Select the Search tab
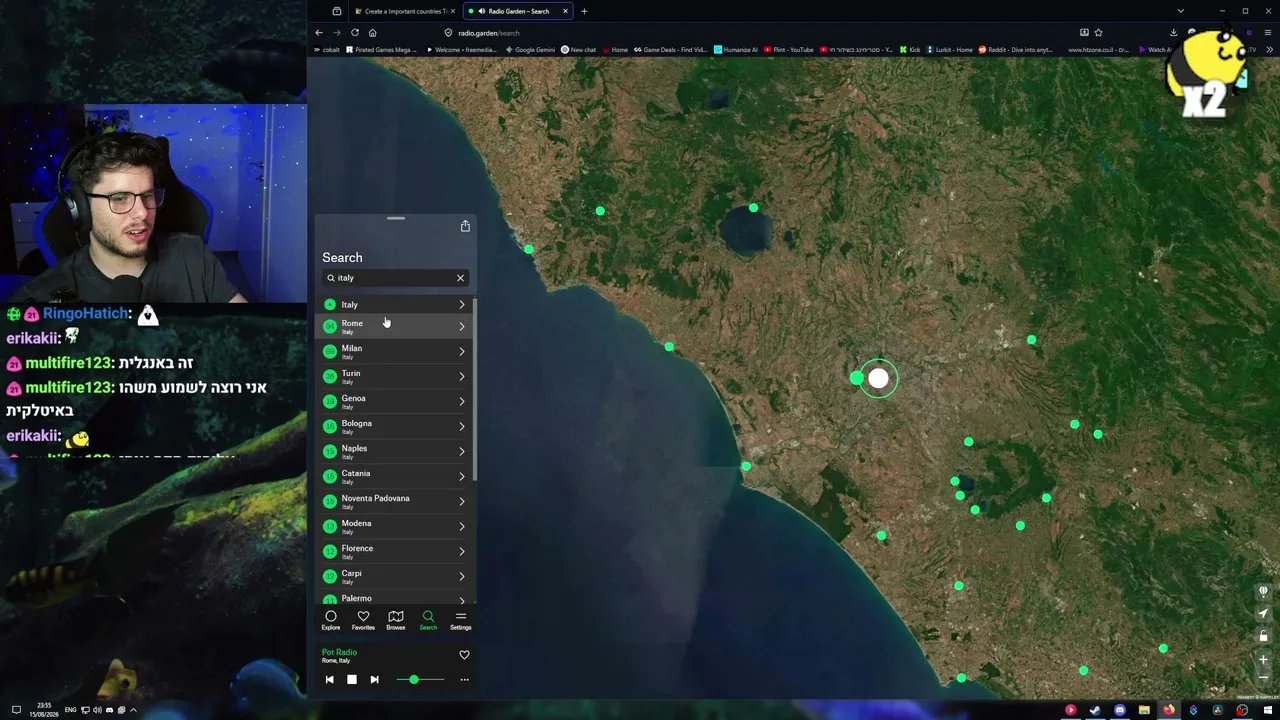The height and width of the screenshot is (720, 1280). [x=428, y=620]
